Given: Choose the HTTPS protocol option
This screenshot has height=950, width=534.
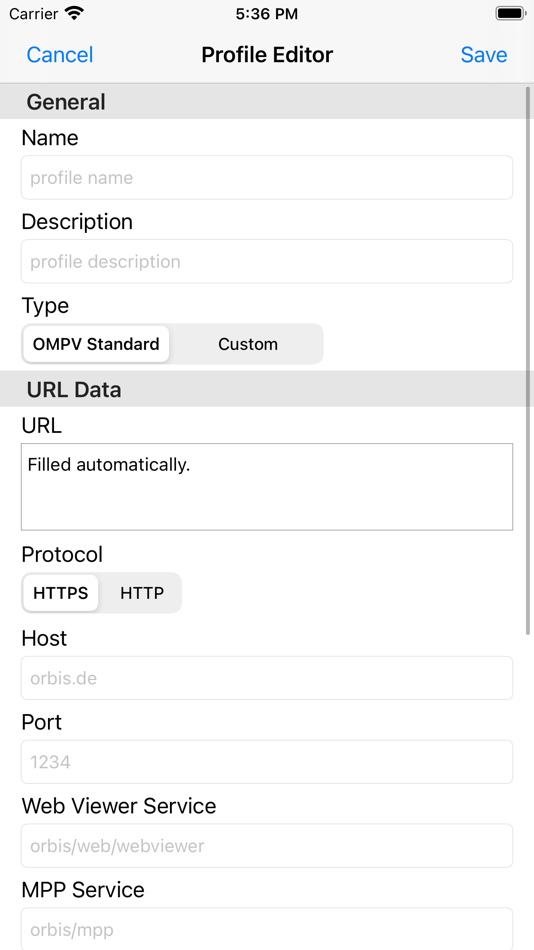Looking at the screenshot, I should click(x=61, y=593).
